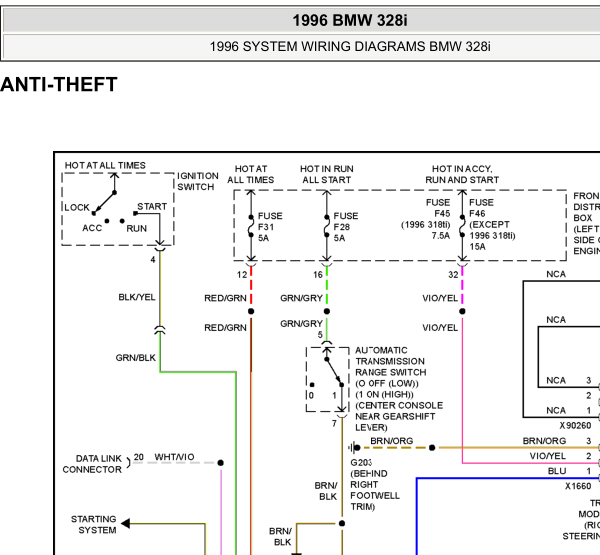Click the "FUSE F46 (EXCEPT 1996 318ti) 15A" label
The height and width of the screenshot is (555, 600).
coord(492,225)
